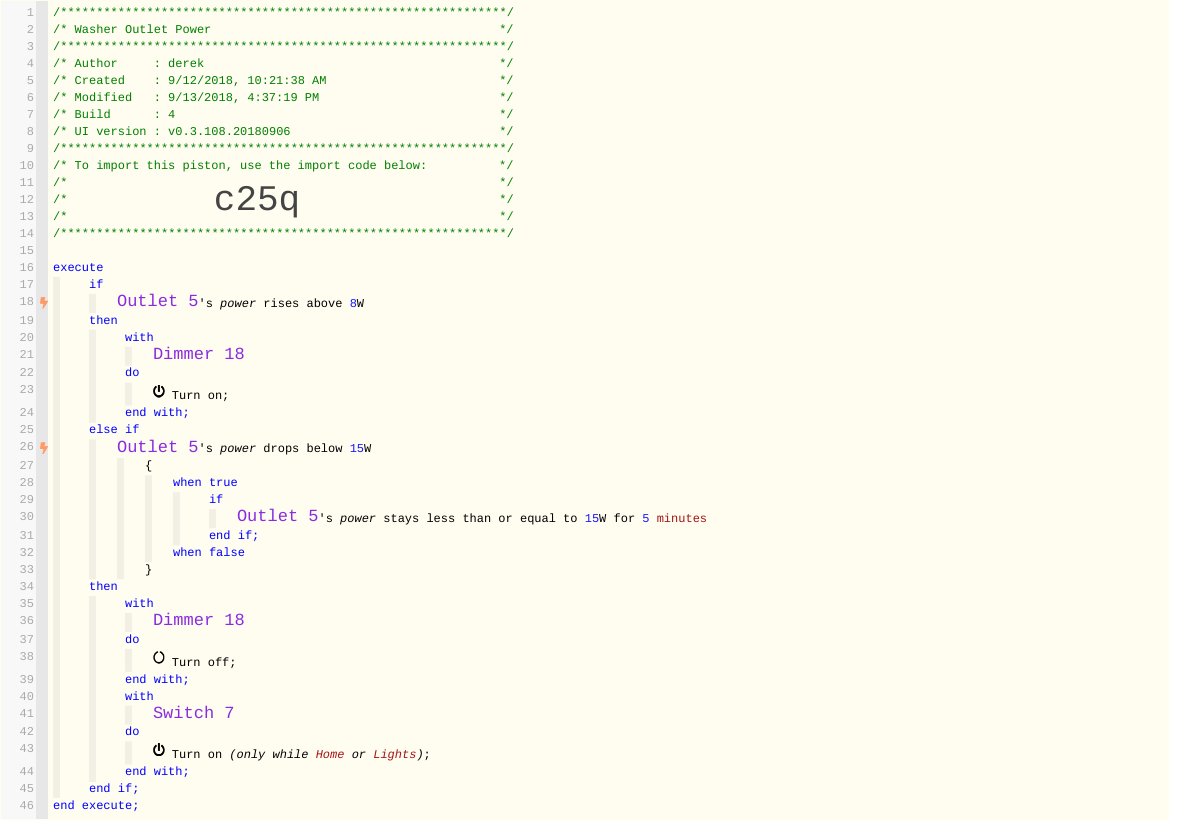Click the power-off icon next to 'Turn off;'
The width and height of the screenshot is (1178, 824).
tap(159, 659)
